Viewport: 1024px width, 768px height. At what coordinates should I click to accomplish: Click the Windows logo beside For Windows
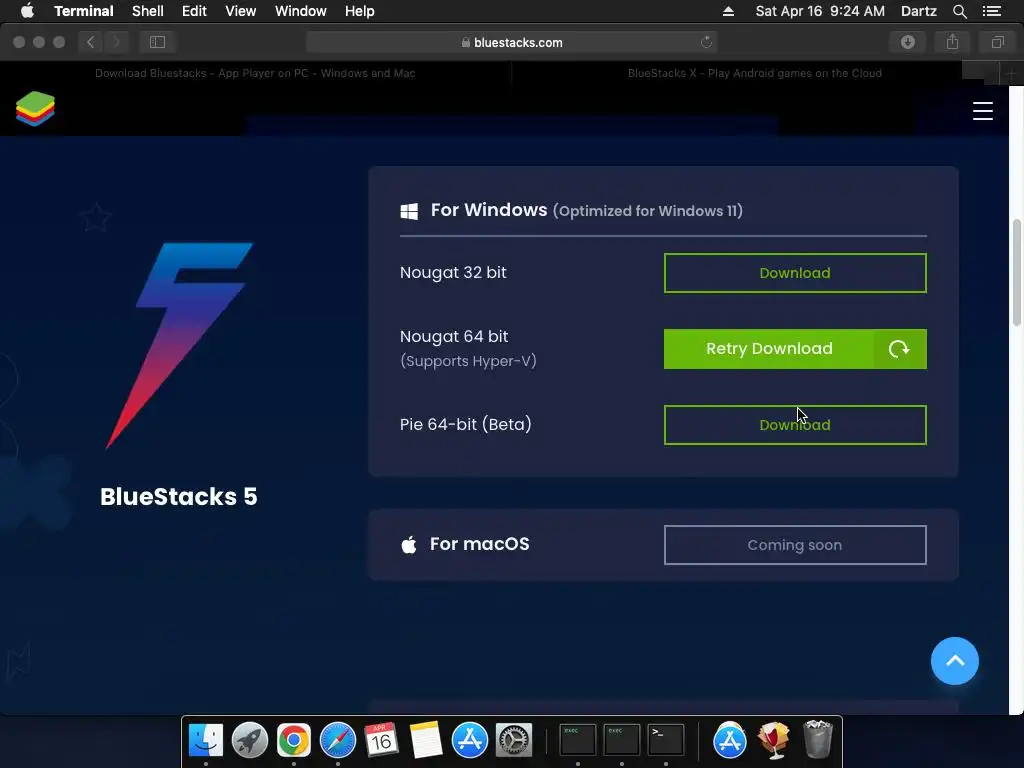click(409, 211)
